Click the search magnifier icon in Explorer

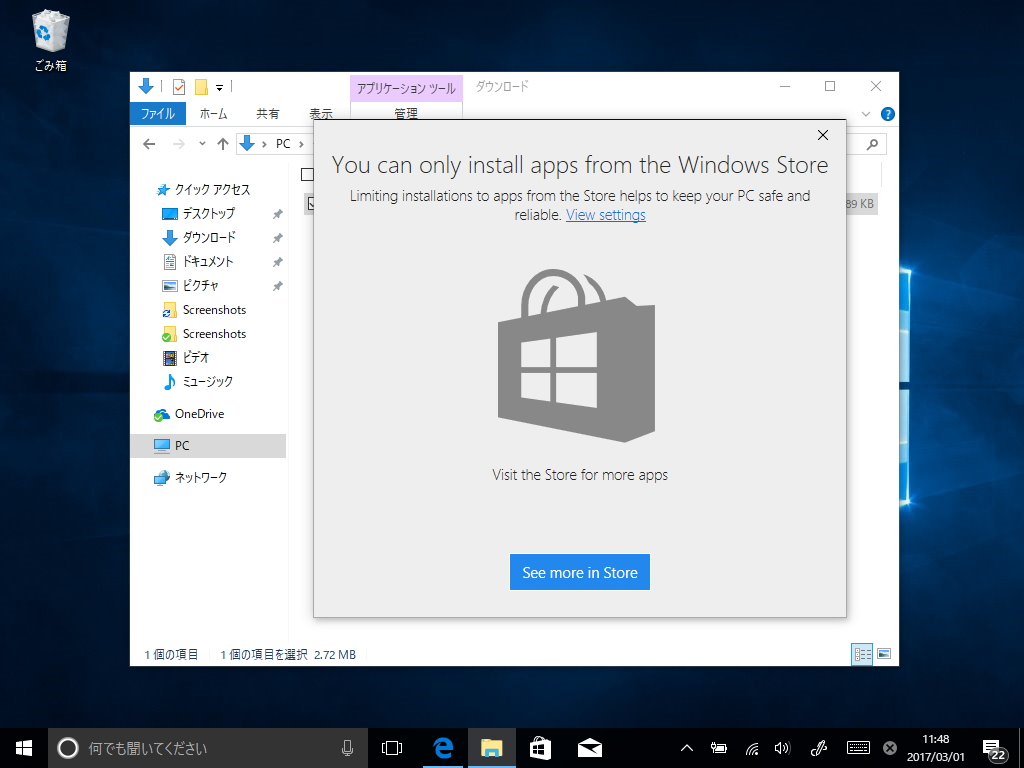[872, 144]
